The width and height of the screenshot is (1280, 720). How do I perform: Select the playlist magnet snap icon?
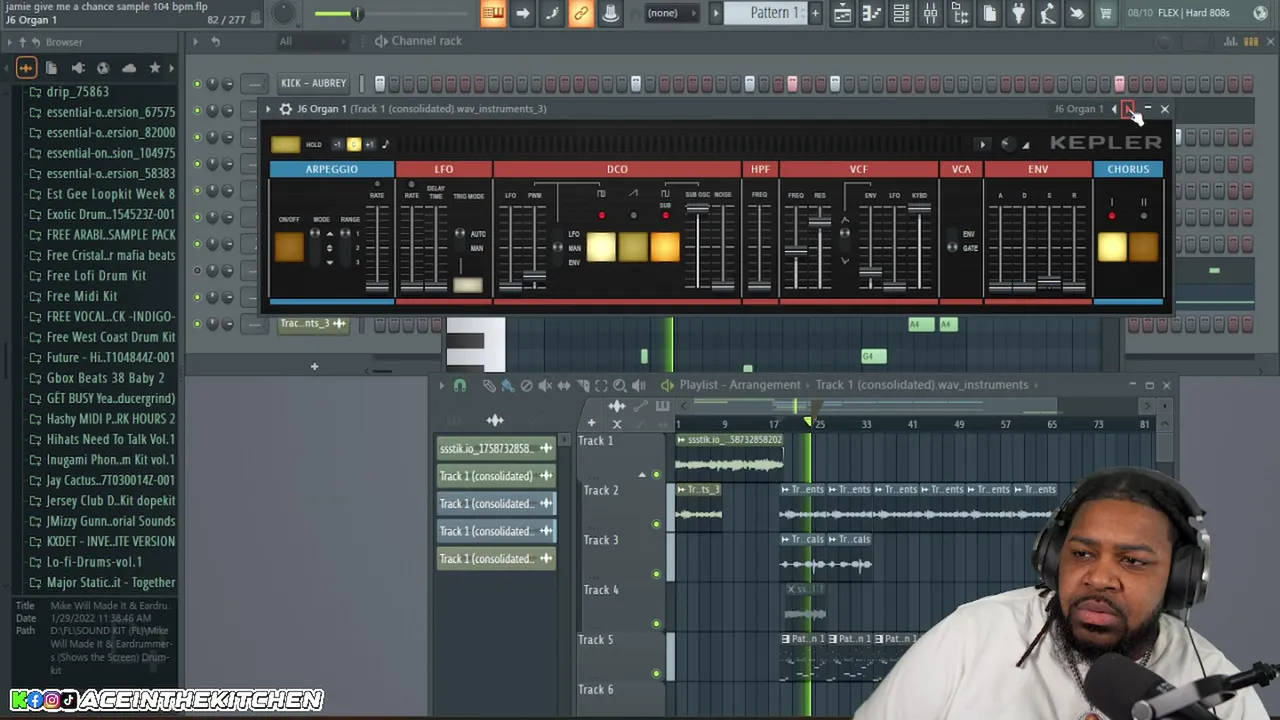coord(460,385)
